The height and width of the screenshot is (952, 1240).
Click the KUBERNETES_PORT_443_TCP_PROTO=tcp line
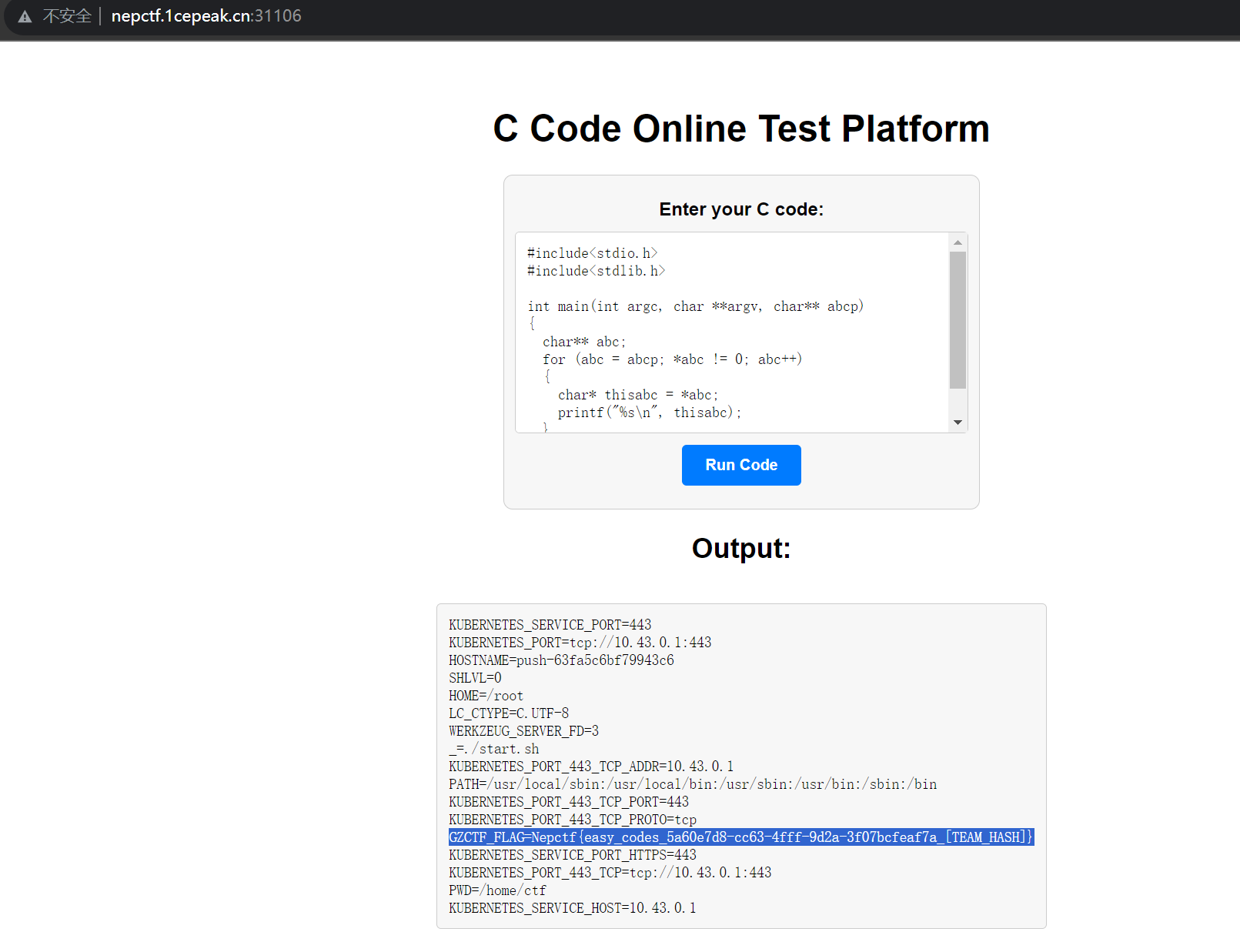pyautogui.click(x=573, y=820)
